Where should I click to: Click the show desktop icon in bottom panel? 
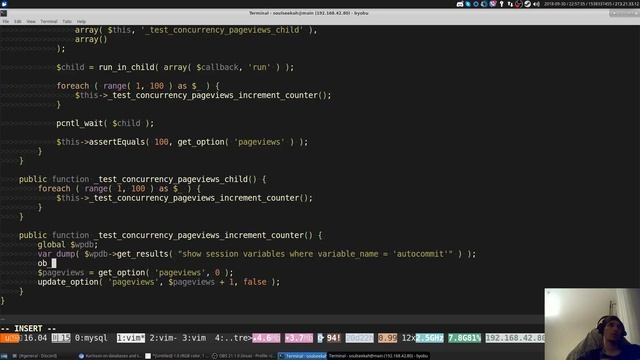4,356
